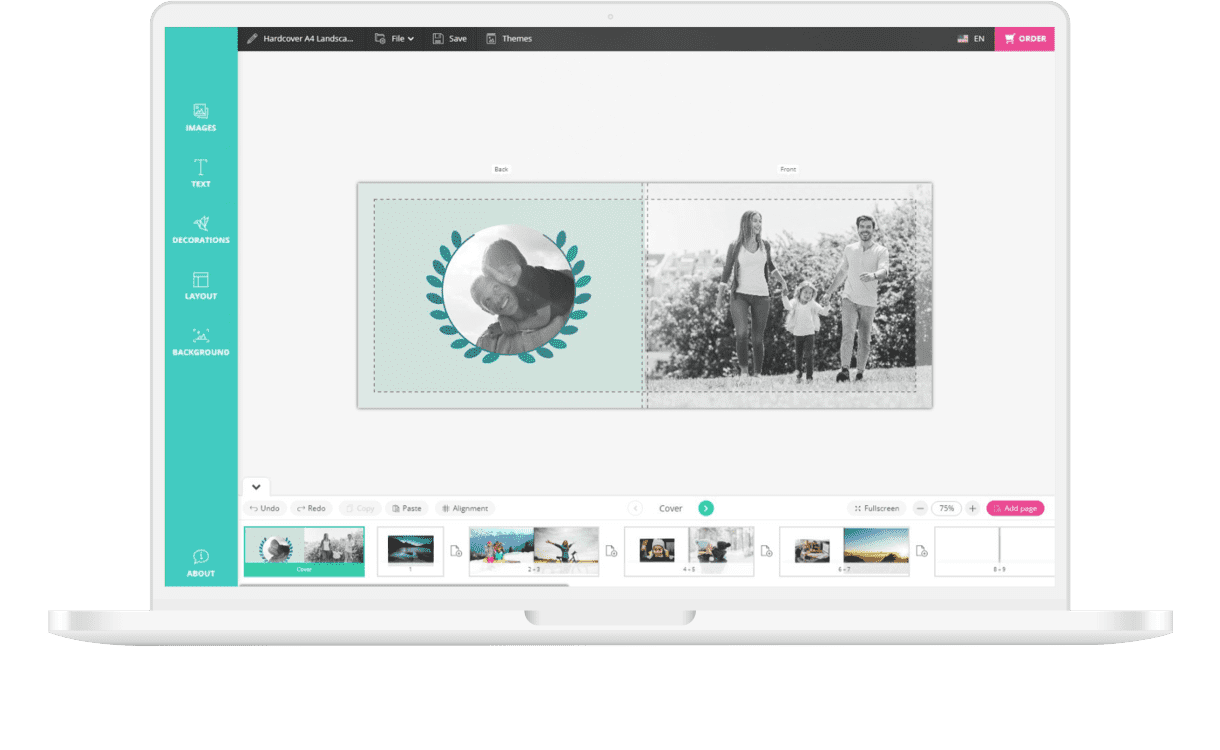Zoom in with plus button
The width and height of the screenshot is (1220, 750).
(972, 508)
